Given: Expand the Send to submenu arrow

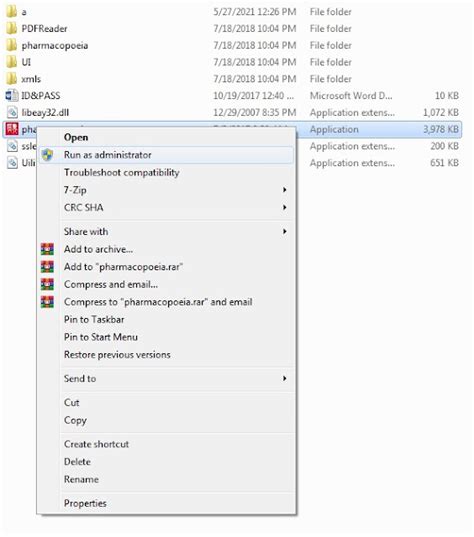Looking at the screenshot, I should tap(285, 378).
